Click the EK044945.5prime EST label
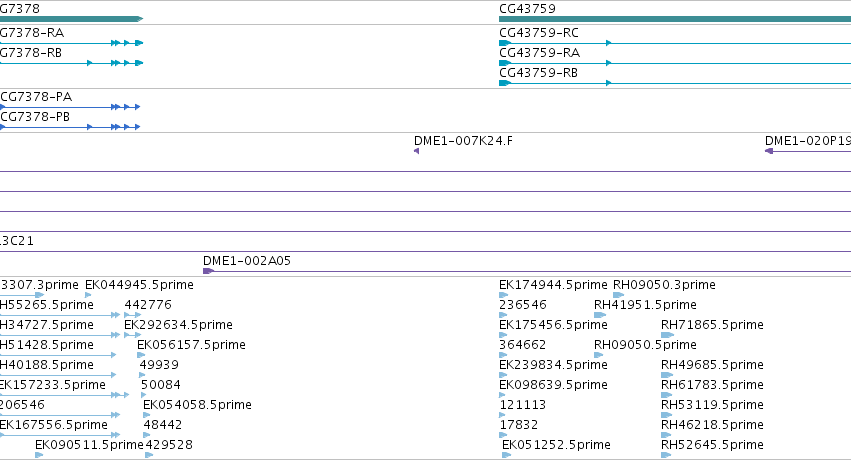Screen dimensions: 851x460 139,285
